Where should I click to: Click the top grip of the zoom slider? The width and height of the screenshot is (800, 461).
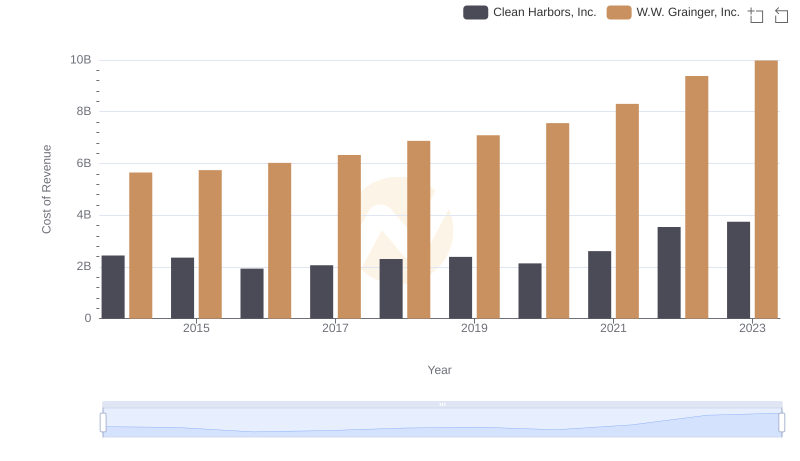(x=442, y=404)
